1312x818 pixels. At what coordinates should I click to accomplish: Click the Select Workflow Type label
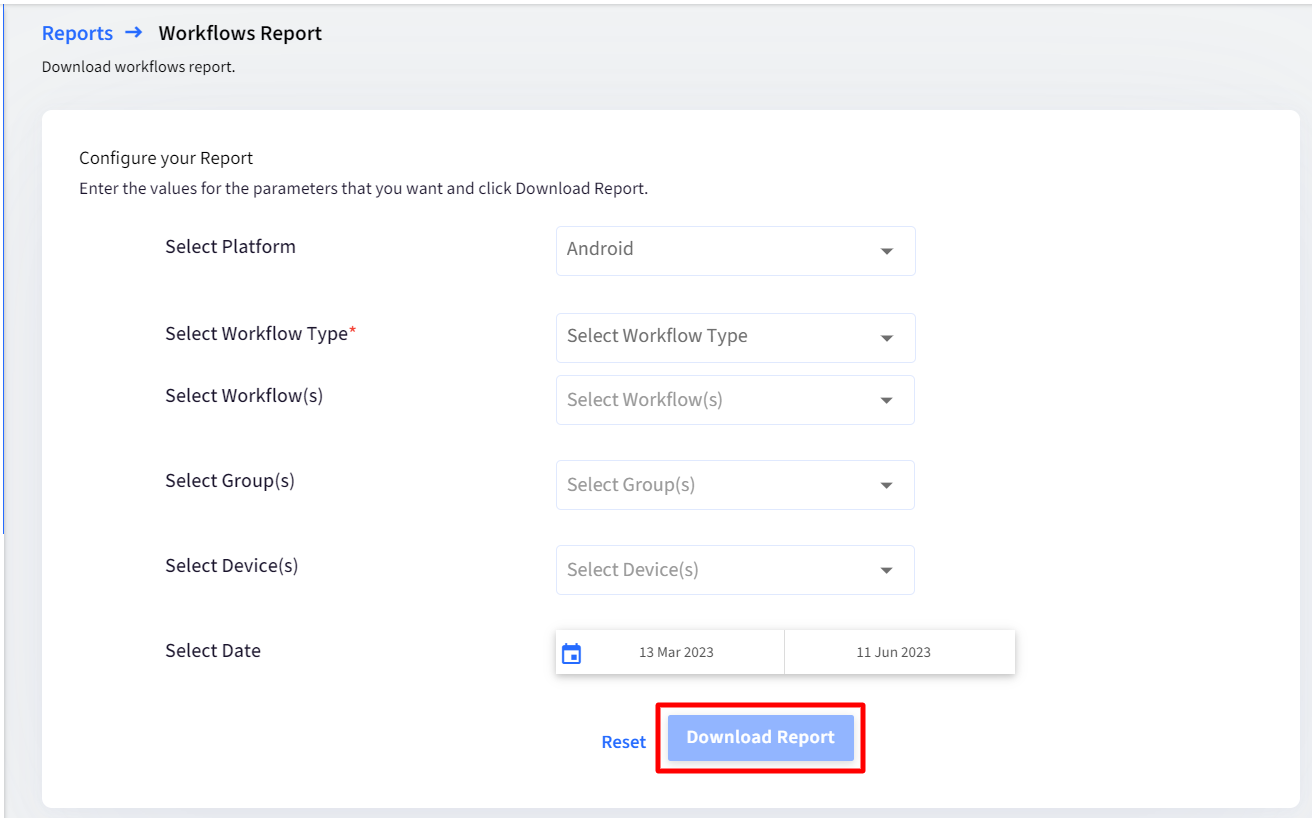point(260,334)
